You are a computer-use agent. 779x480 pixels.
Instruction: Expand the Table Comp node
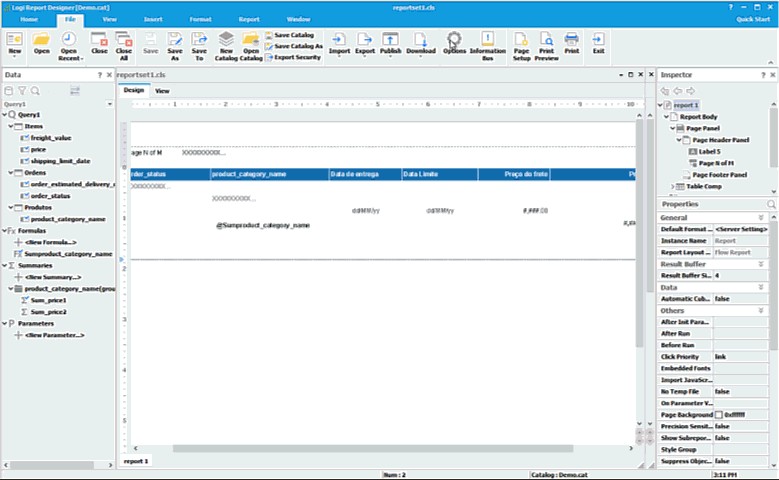point(672,186)
